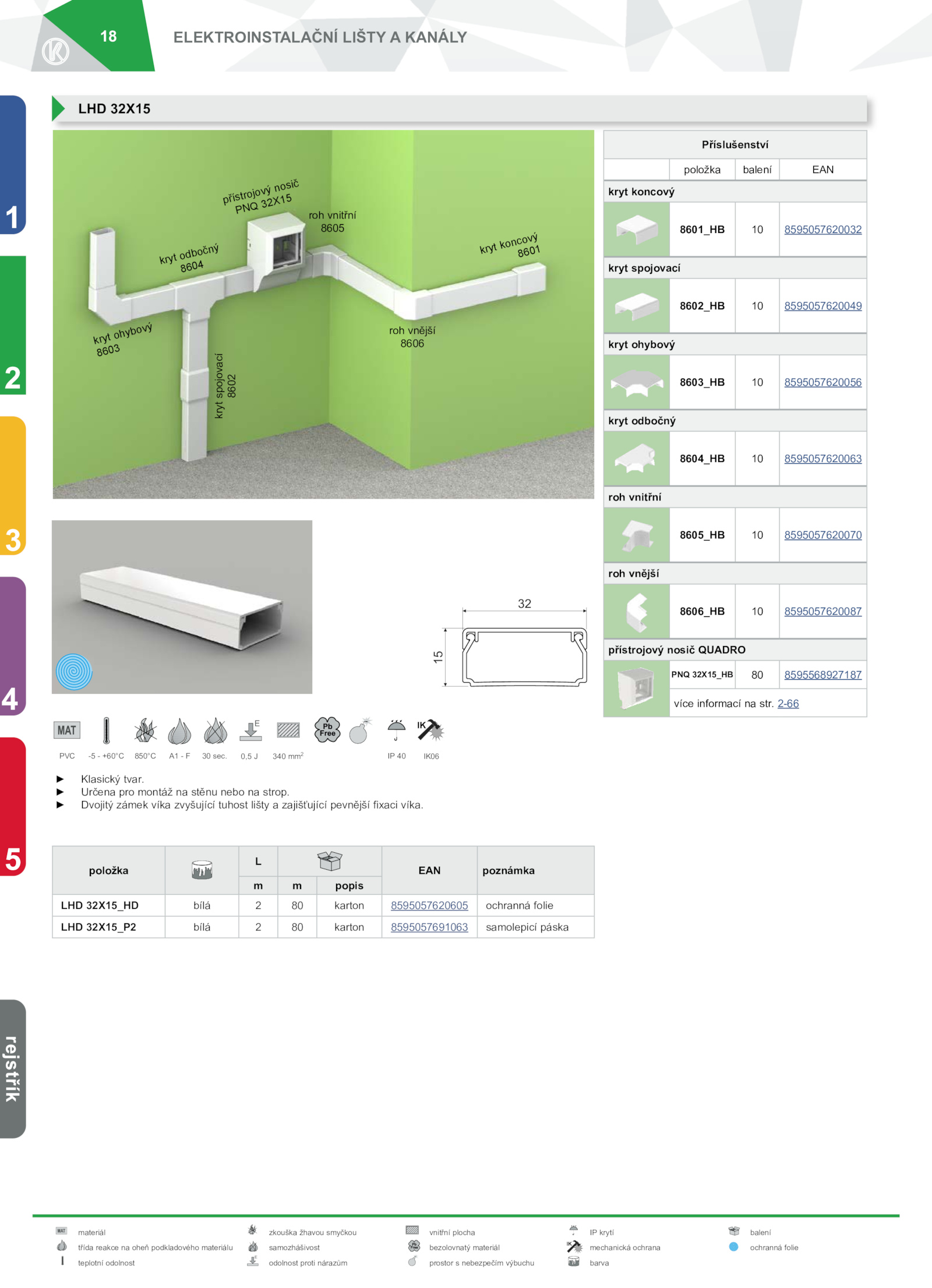Click the kryt koncový 8601 diagram label
The width and height of the screenshot is (932, 1288).
click(510, 245)
